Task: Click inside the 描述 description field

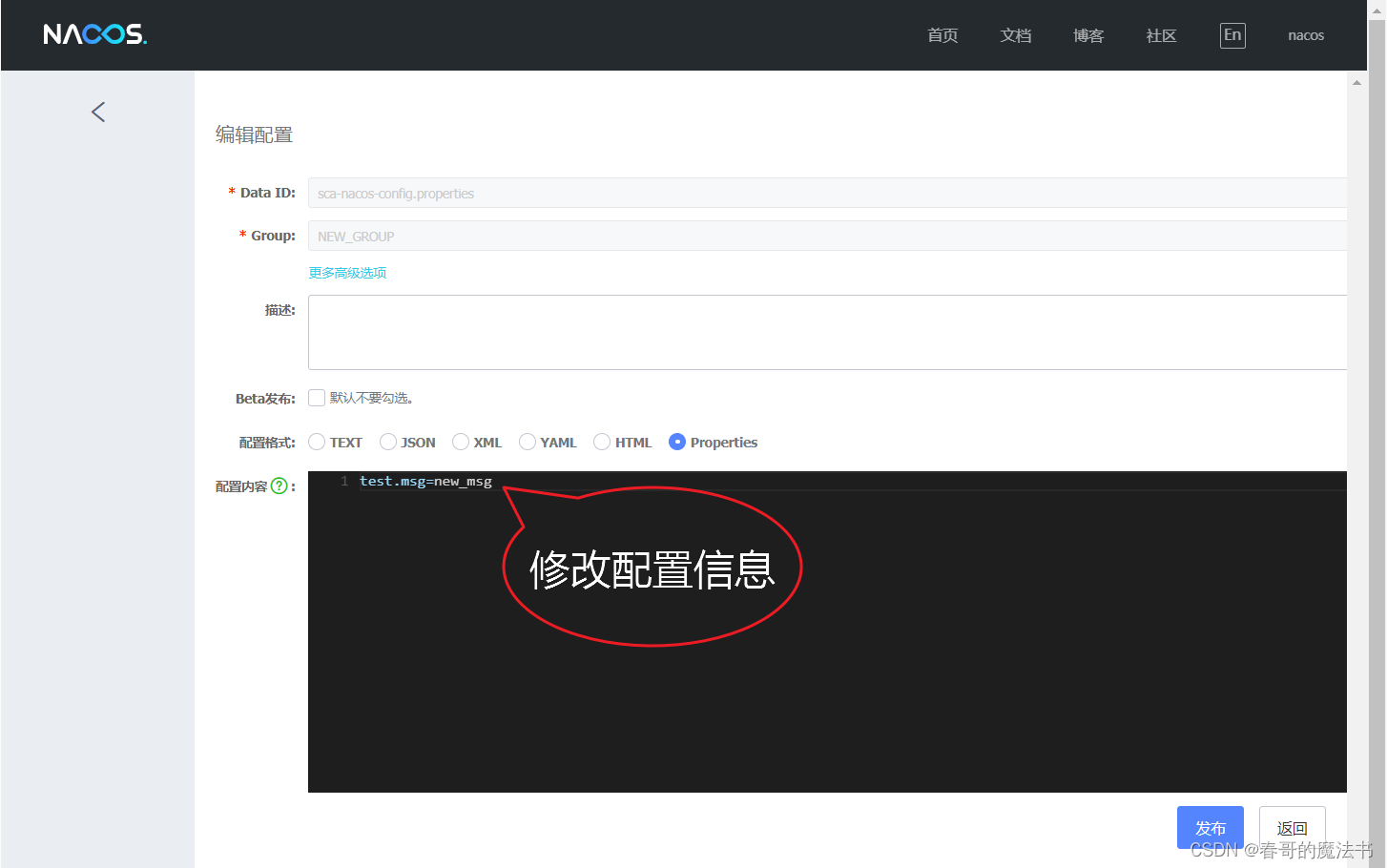Action: pyautogui.click(x=668, y=332)
